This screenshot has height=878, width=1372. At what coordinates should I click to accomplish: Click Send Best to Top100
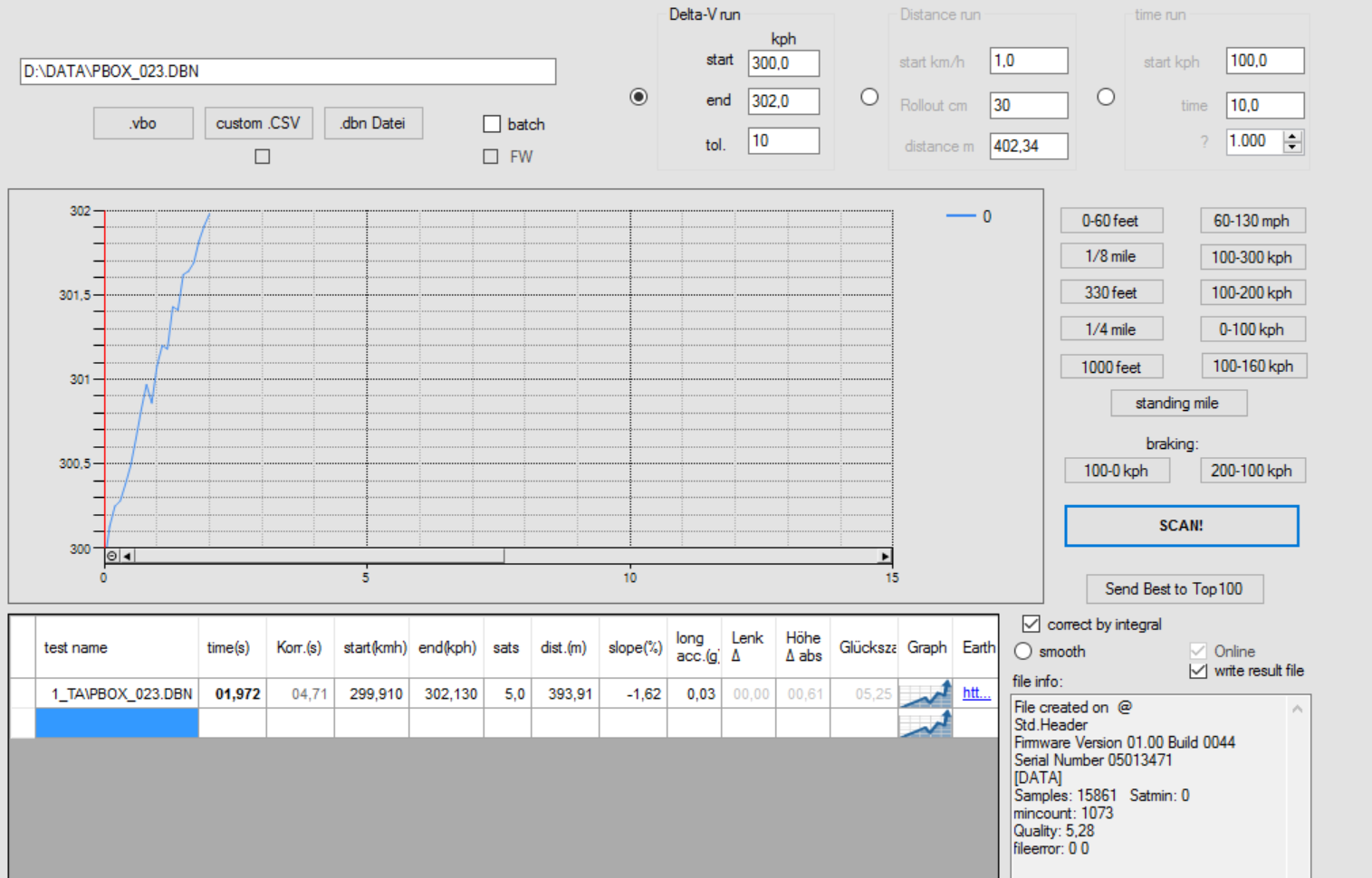(1174, 589)
